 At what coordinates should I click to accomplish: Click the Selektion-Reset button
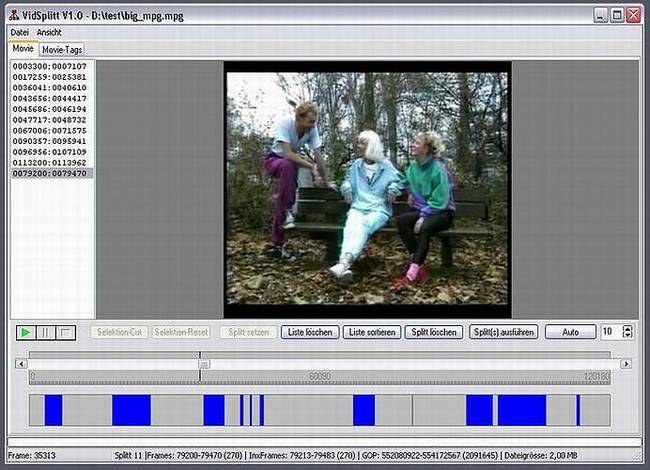point(181,332)
